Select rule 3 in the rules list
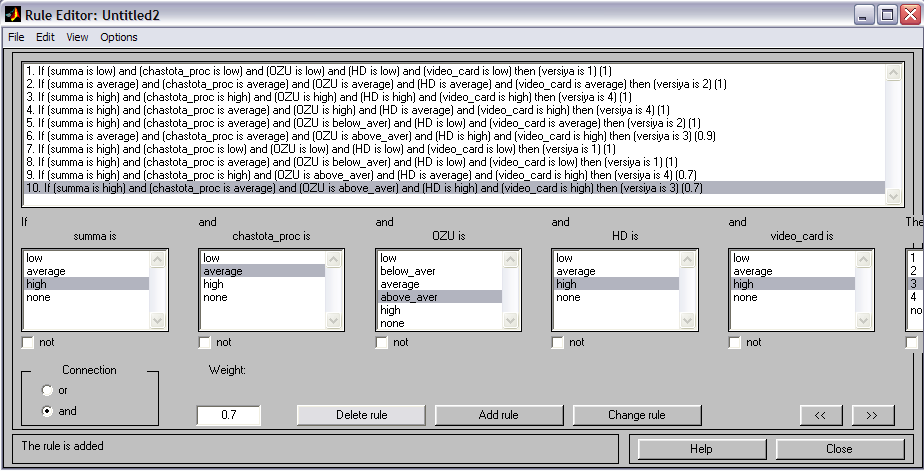Screen dimensions: 924x471 (454, 97)
